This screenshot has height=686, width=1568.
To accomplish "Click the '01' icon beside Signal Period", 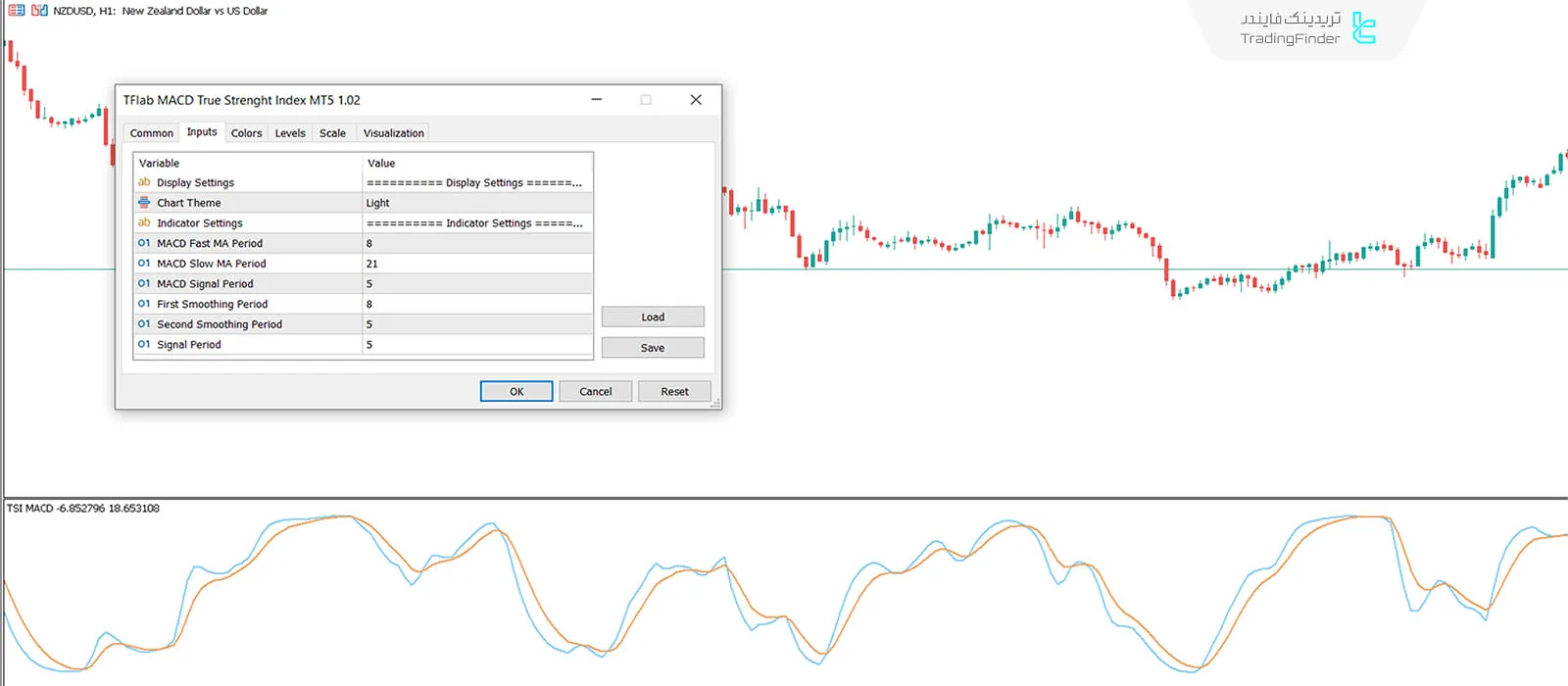I will [144, 345].
